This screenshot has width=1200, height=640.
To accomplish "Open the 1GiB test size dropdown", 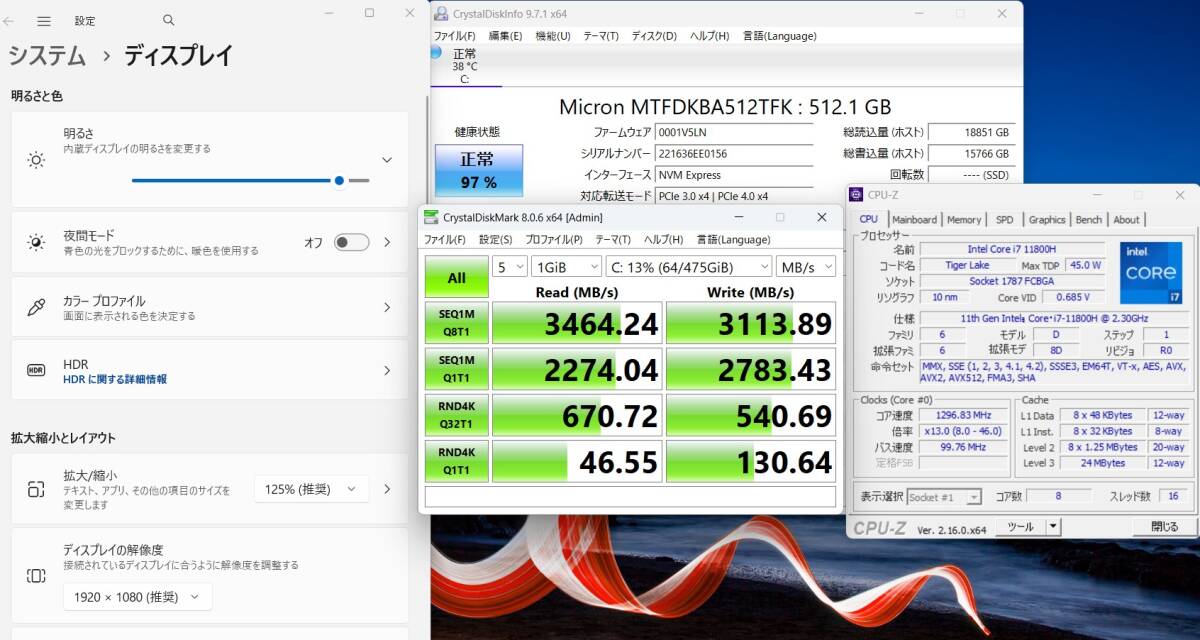I will [x=566, y=267].
